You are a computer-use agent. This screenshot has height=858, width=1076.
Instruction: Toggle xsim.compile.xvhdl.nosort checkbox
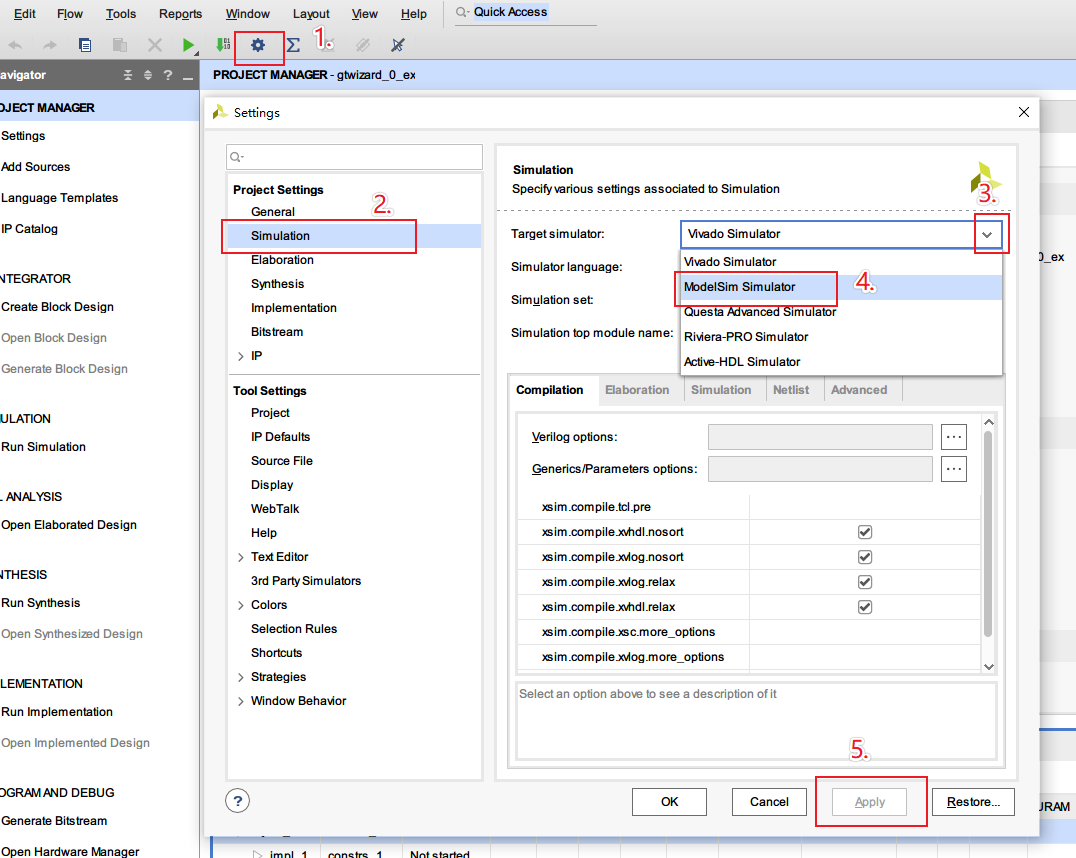(x=865, y=532)
